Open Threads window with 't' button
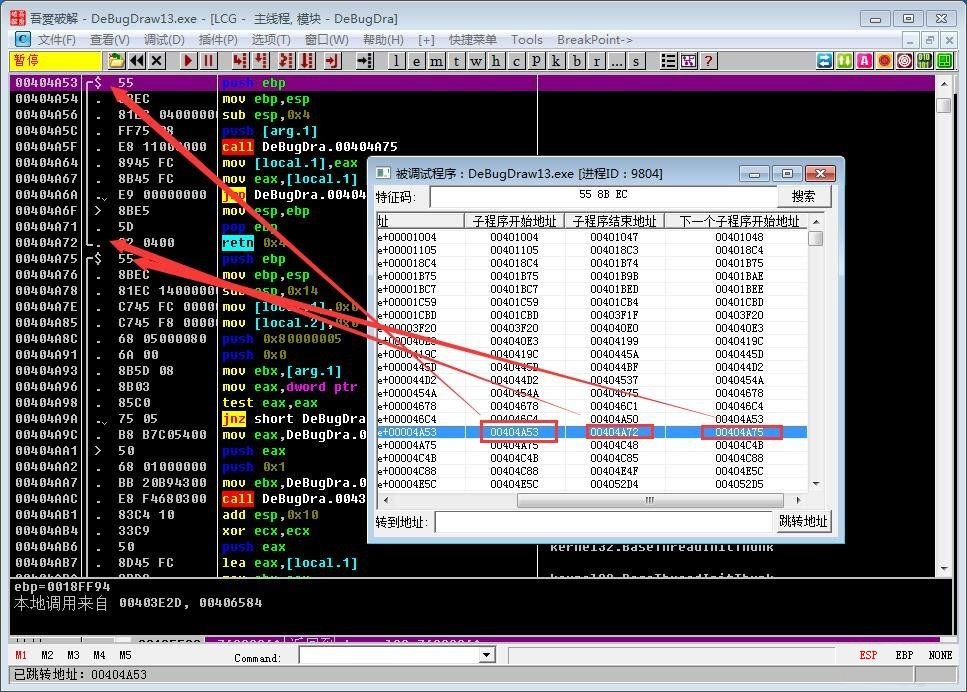 point(456,60)
